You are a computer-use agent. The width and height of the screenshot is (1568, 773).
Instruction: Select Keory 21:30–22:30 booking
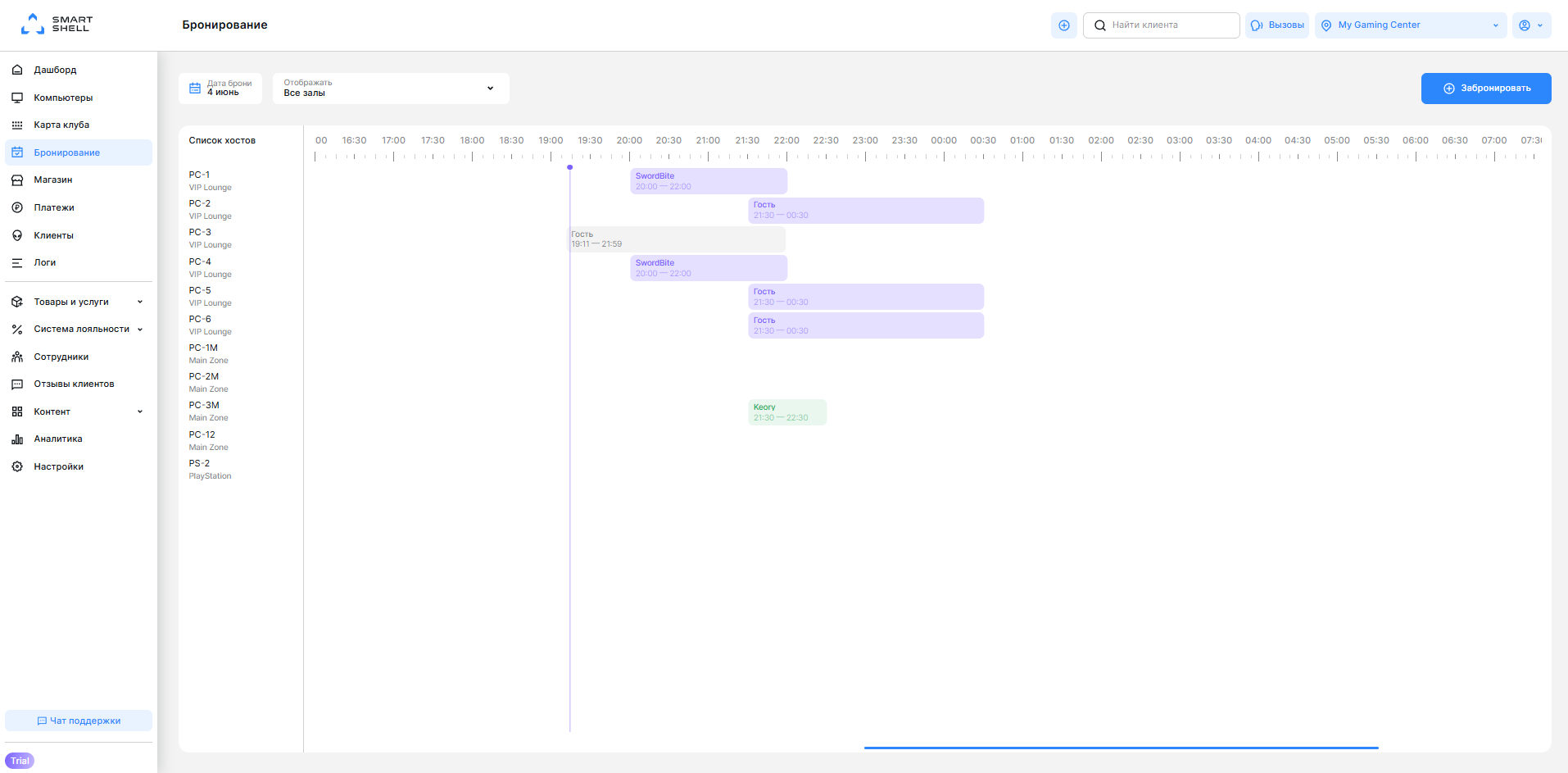coord(787,412)
